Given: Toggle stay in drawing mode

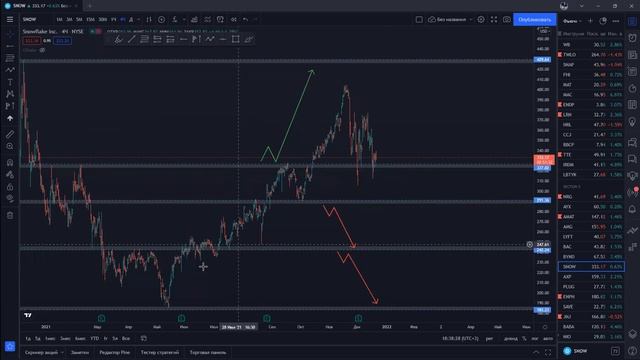Looking at the screenshot, I should (10, 174).
